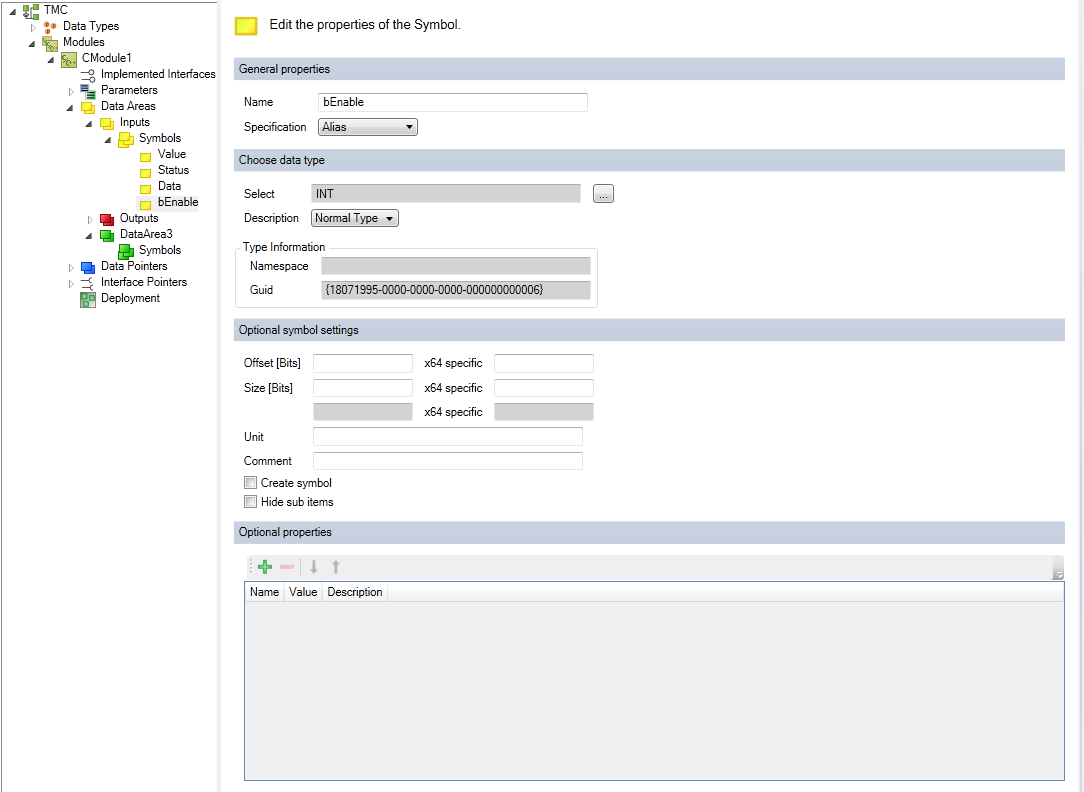Select the Data symbol in tree
The width and height of the screenshot is (1084, 792).
(169, 186)
